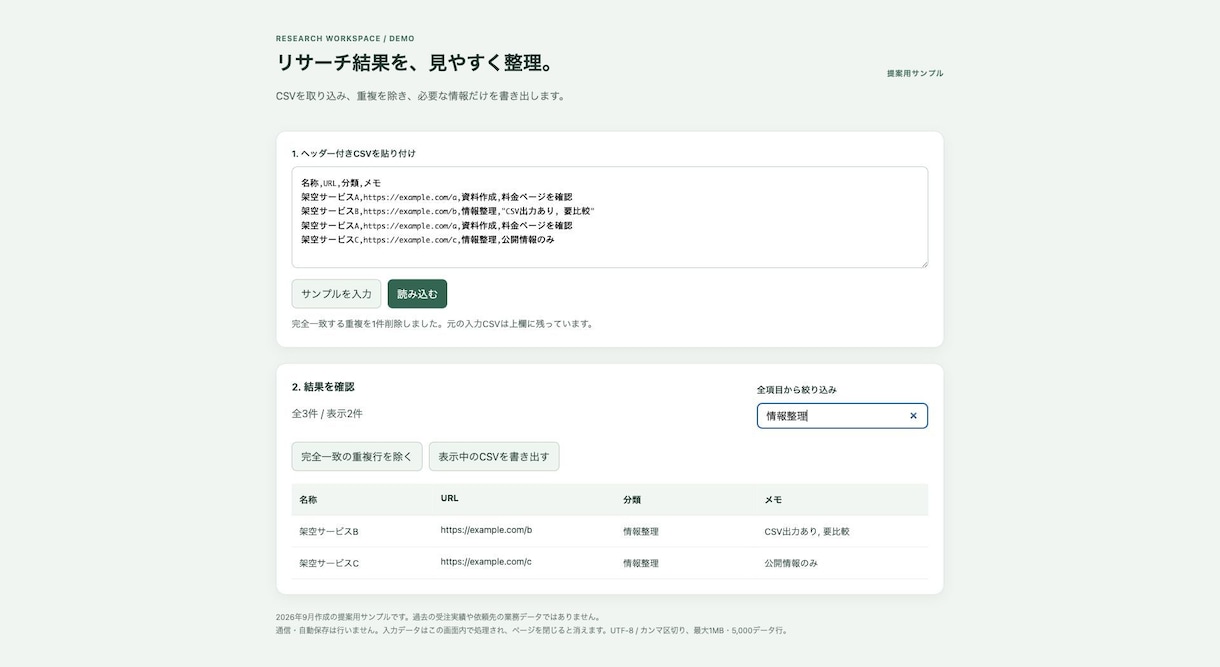Click 完全一致の重複行を除く button

pyautogui.click(x=357, y=457)
